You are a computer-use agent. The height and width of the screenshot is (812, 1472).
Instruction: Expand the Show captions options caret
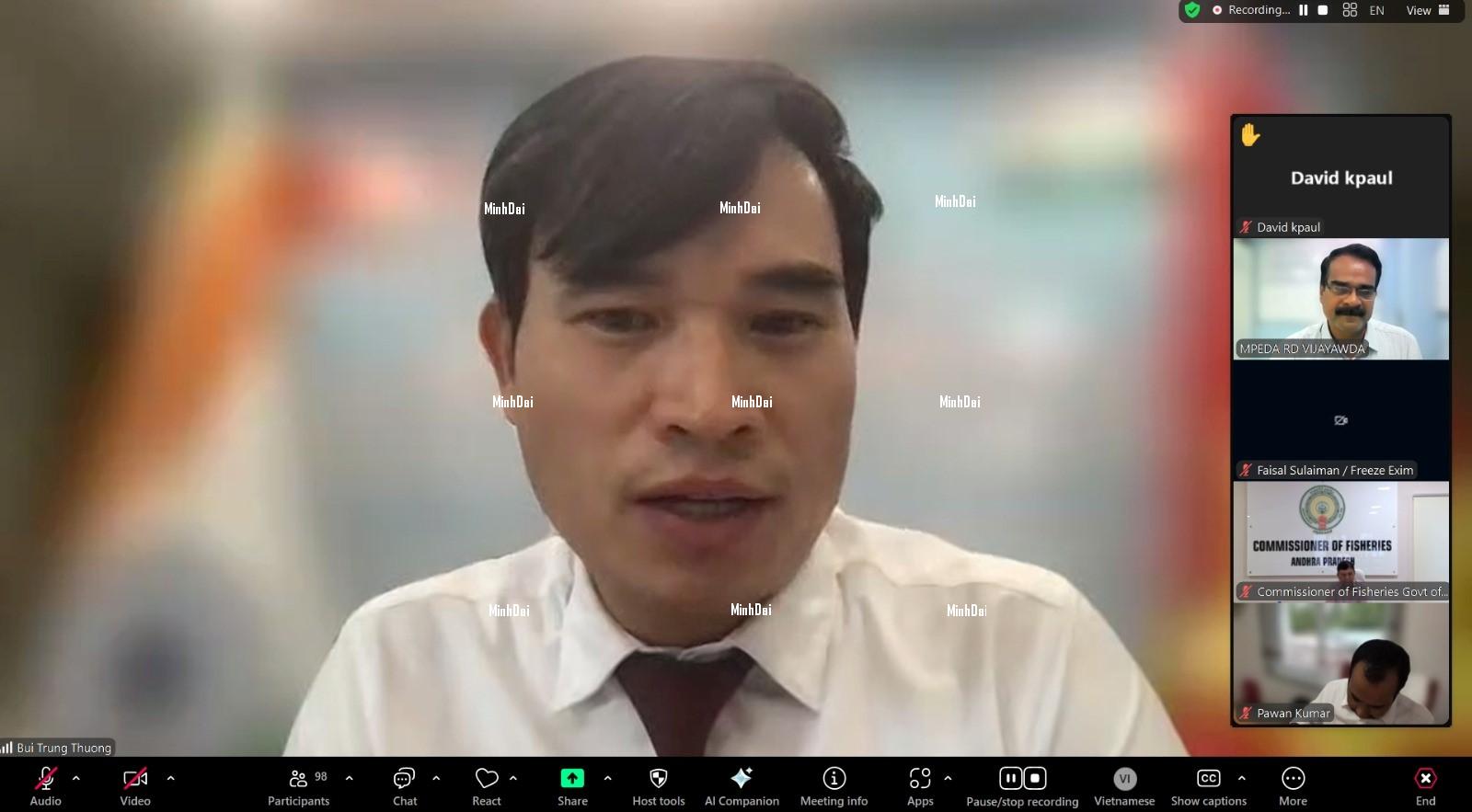[1242, 778]
